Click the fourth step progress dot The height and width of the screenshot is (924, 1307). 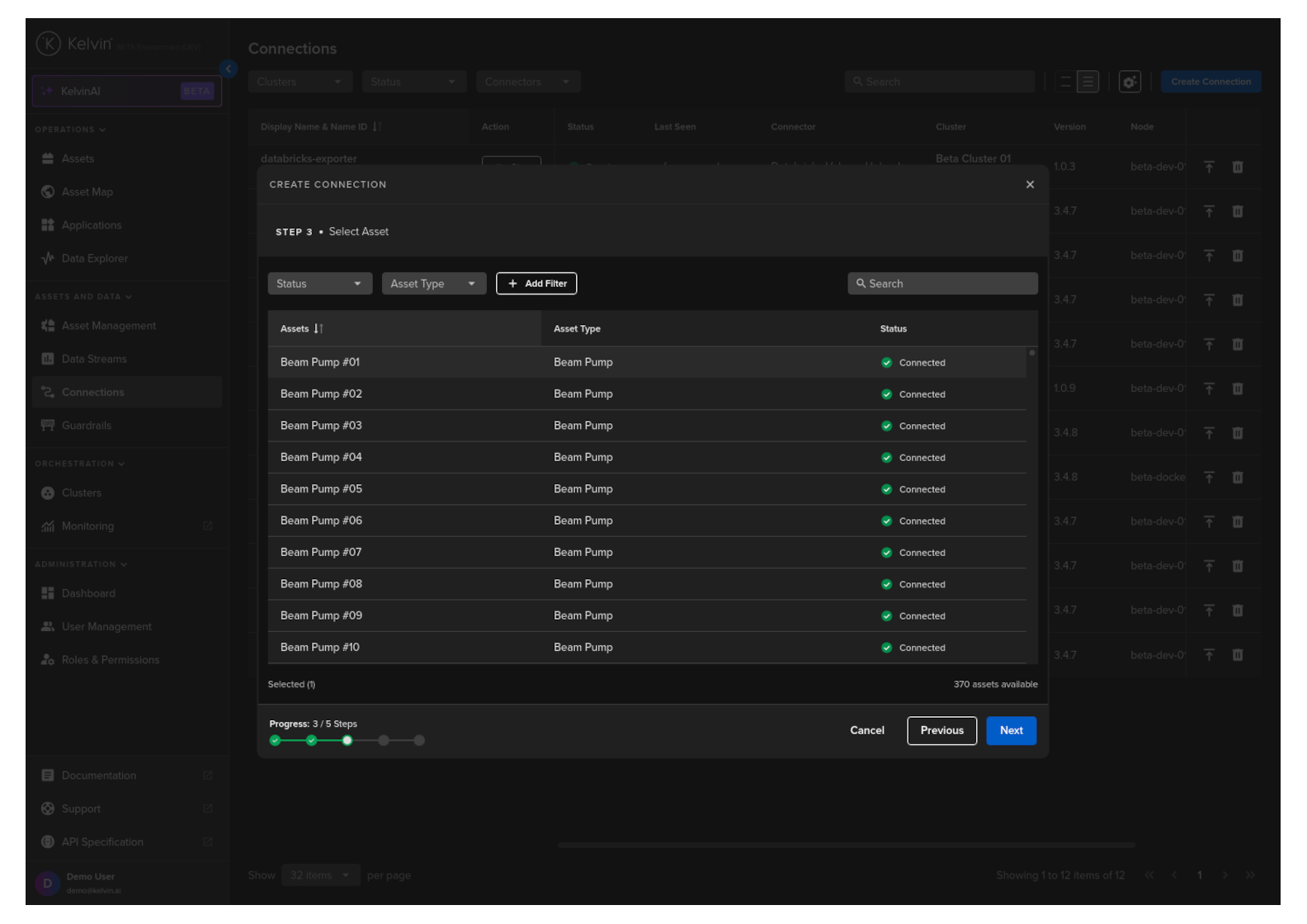[x=384, y=741]
